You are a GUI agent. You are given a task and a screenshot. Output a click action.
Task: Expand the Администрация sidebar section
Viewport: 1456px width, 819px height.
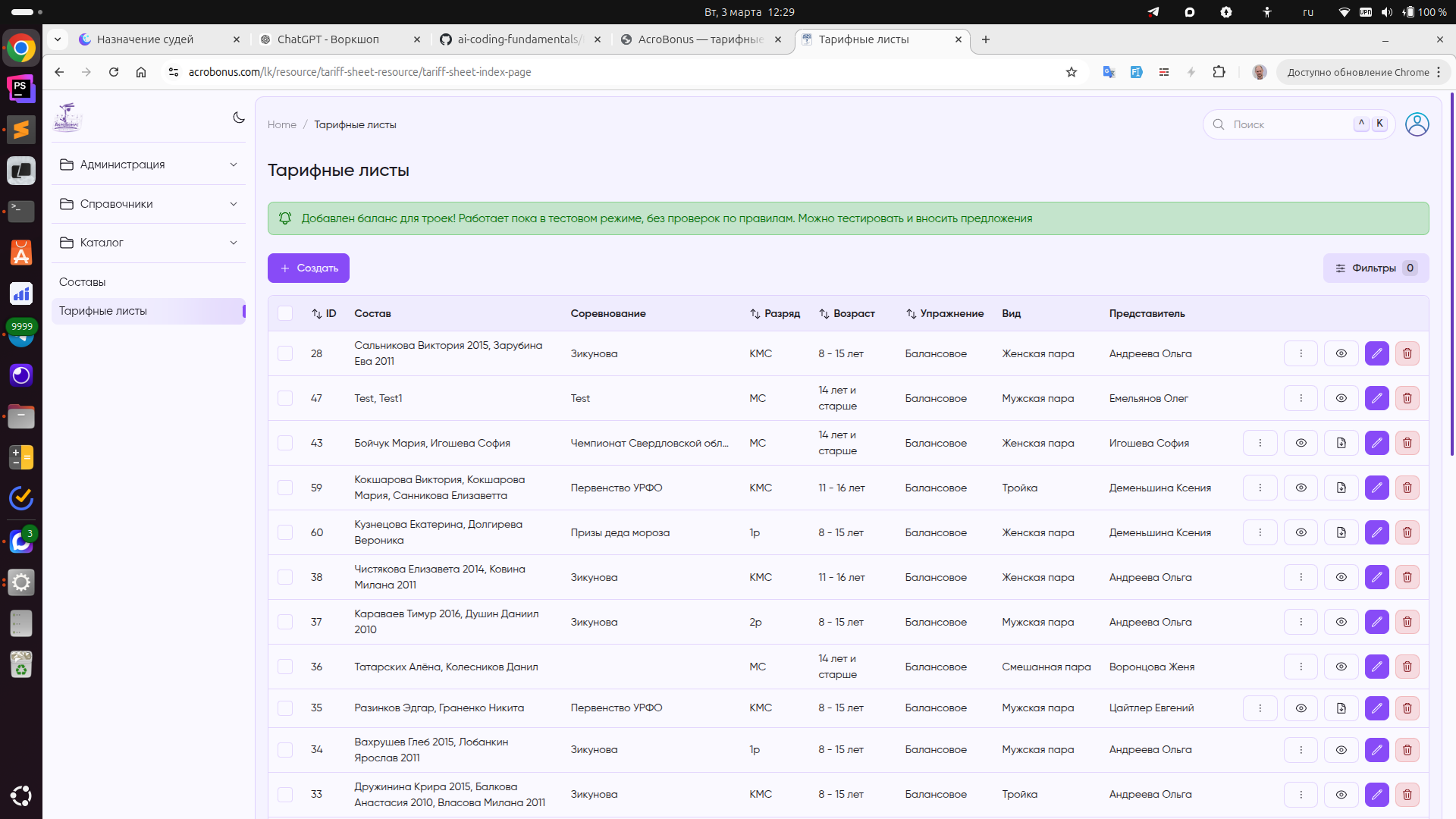(149, 165)
